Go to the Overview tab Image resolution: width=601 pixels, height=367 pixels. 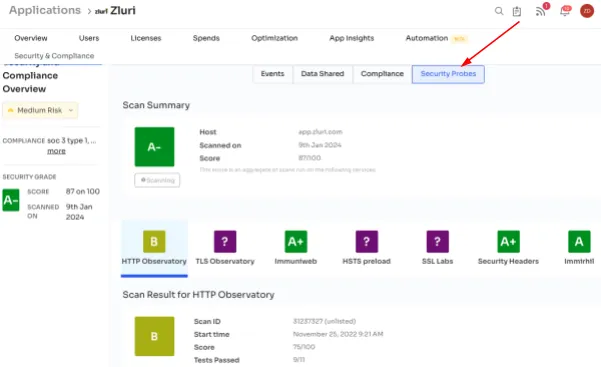coord(31,38)
